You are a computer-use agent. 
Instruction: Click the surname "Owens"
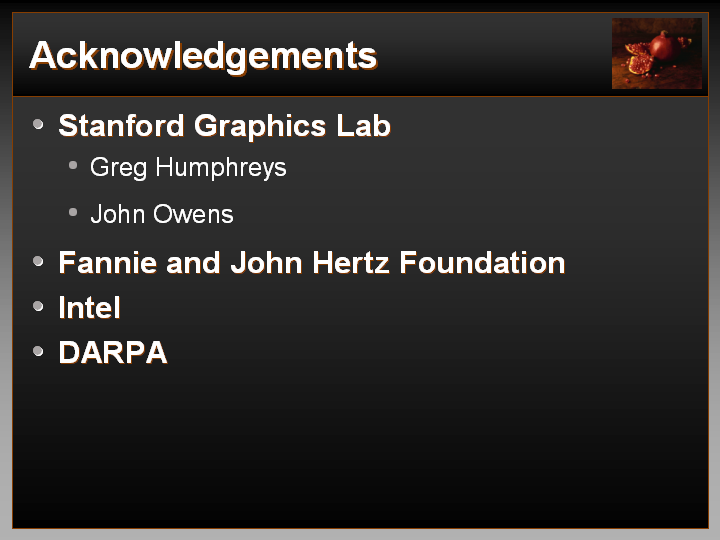pos(197,214)
